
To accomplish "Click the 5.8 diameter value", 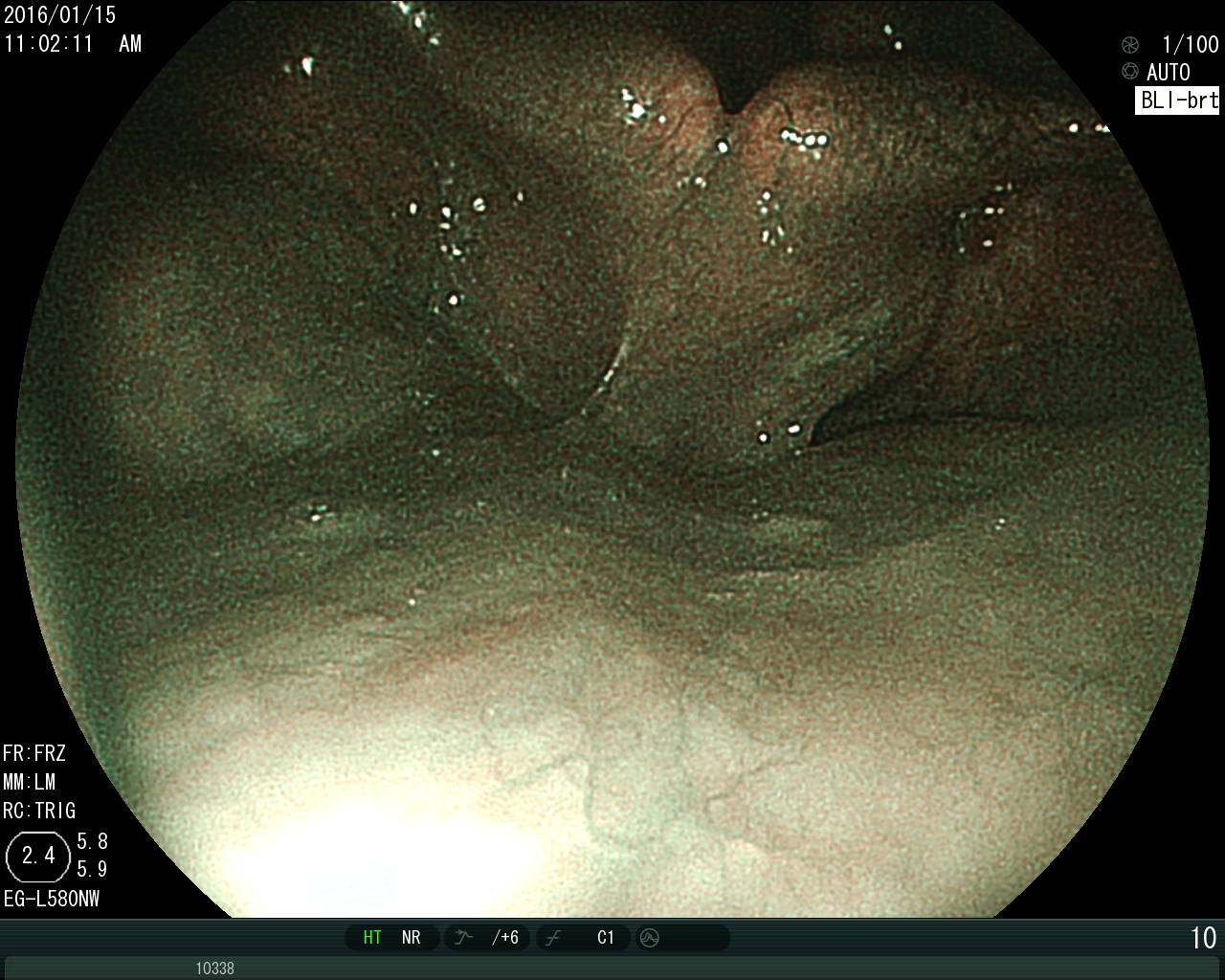I will click(x=92, y=842).
